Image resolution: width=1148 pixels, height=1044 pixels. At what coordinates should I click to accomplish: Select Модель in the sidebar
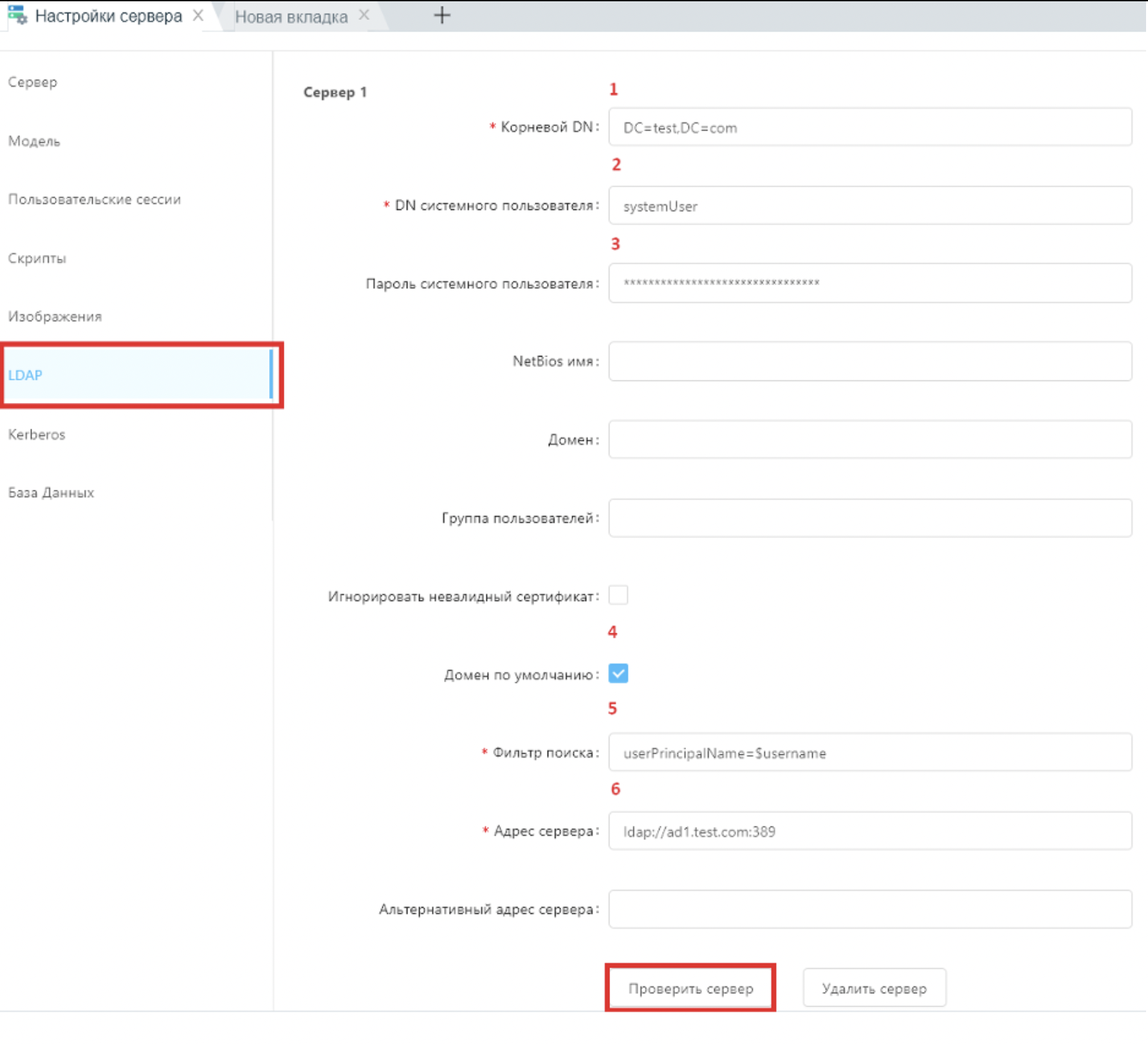(x=34, y=141)
